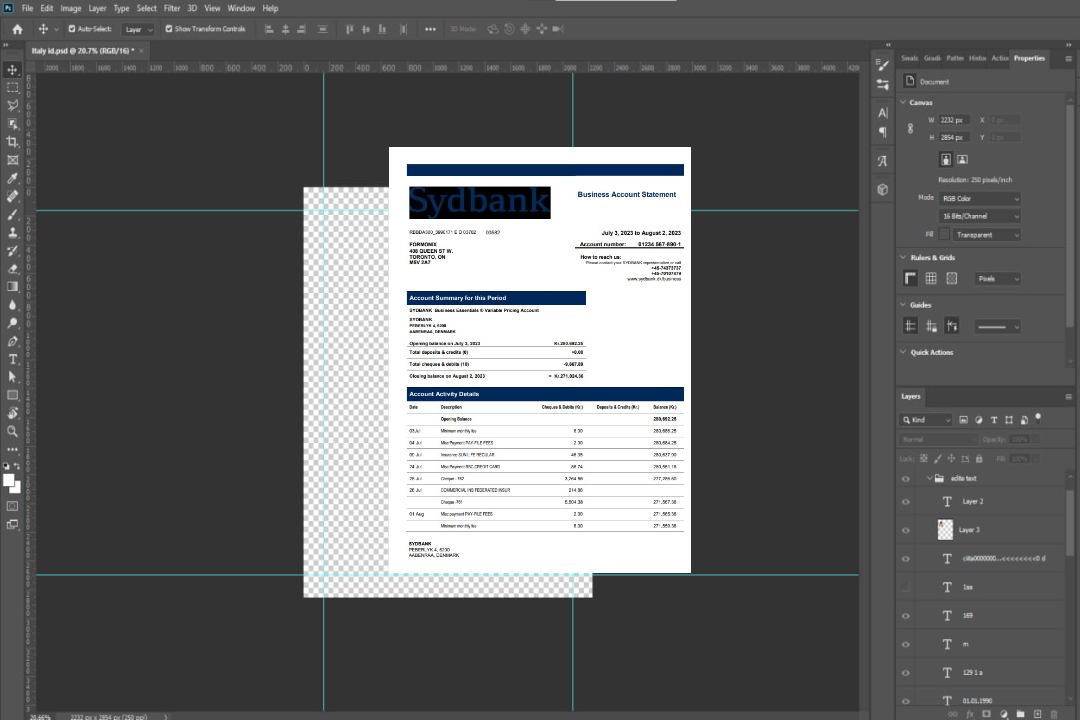
Task: Open the 3D panel icon
Action: point(883,189)
